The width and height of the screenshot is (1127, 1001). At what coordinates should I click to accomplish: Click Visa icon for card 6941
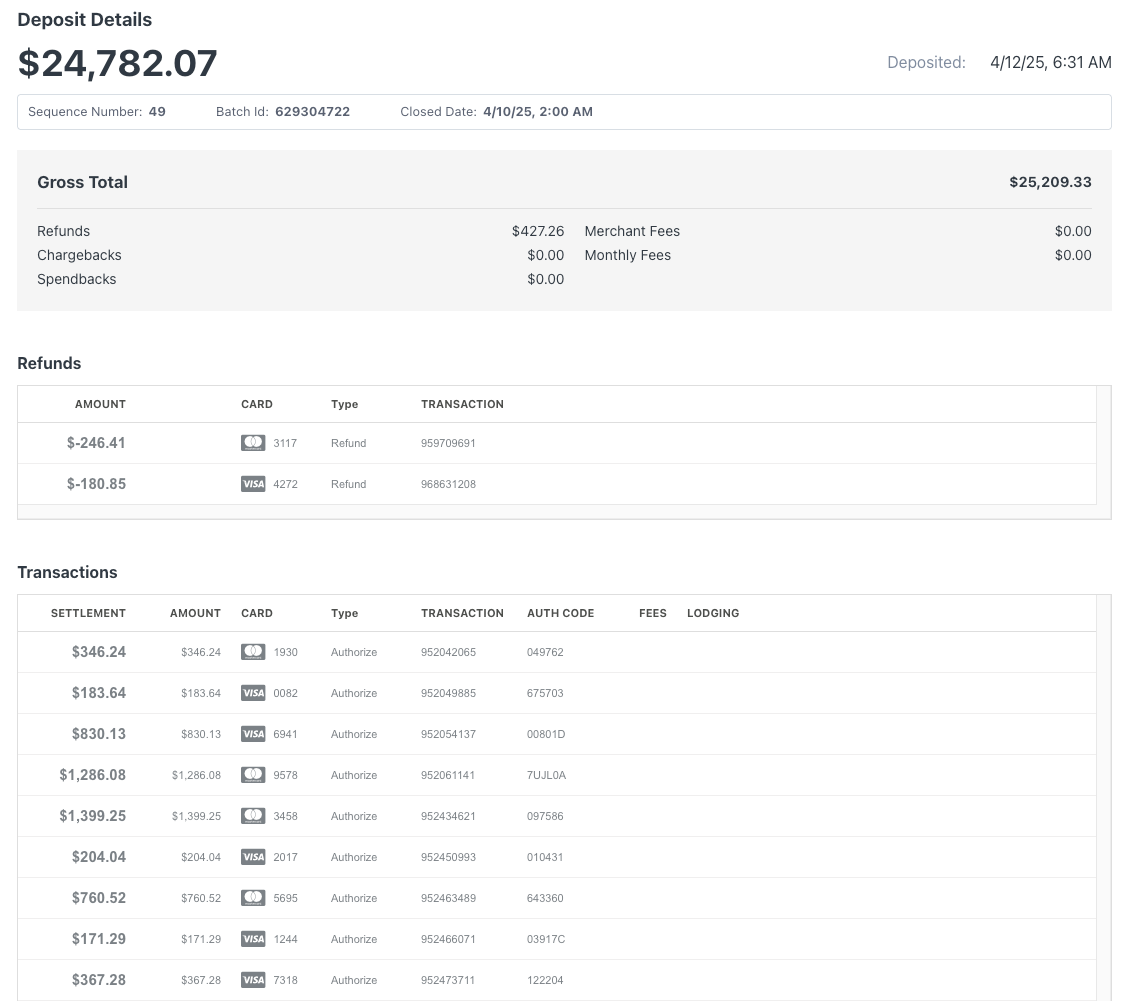[253, 734]
